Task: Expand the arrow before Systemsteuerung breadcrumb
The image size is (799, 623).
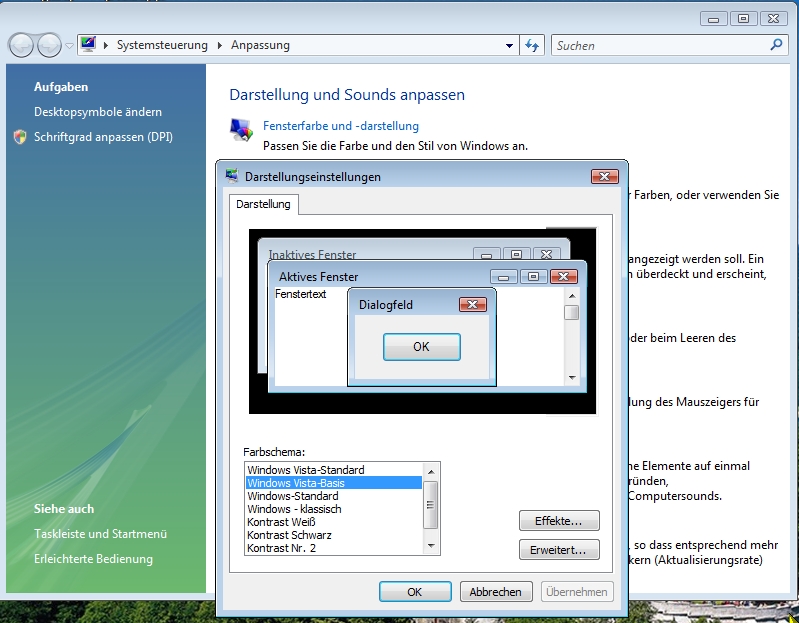Action: click(105, 45)
